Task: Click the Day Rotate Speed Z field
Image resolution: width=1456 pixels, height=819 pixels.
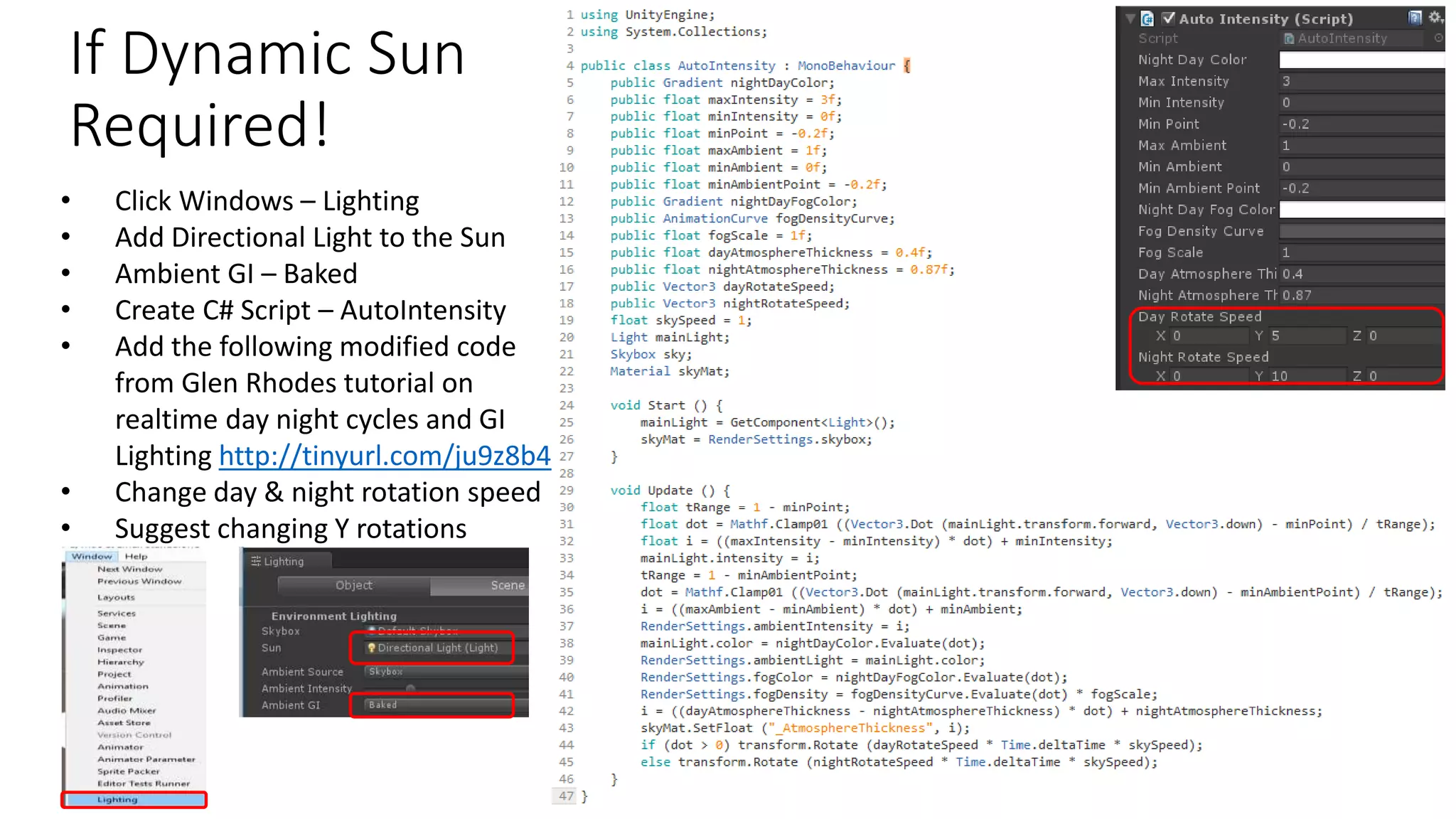Action: (1404, 336)
